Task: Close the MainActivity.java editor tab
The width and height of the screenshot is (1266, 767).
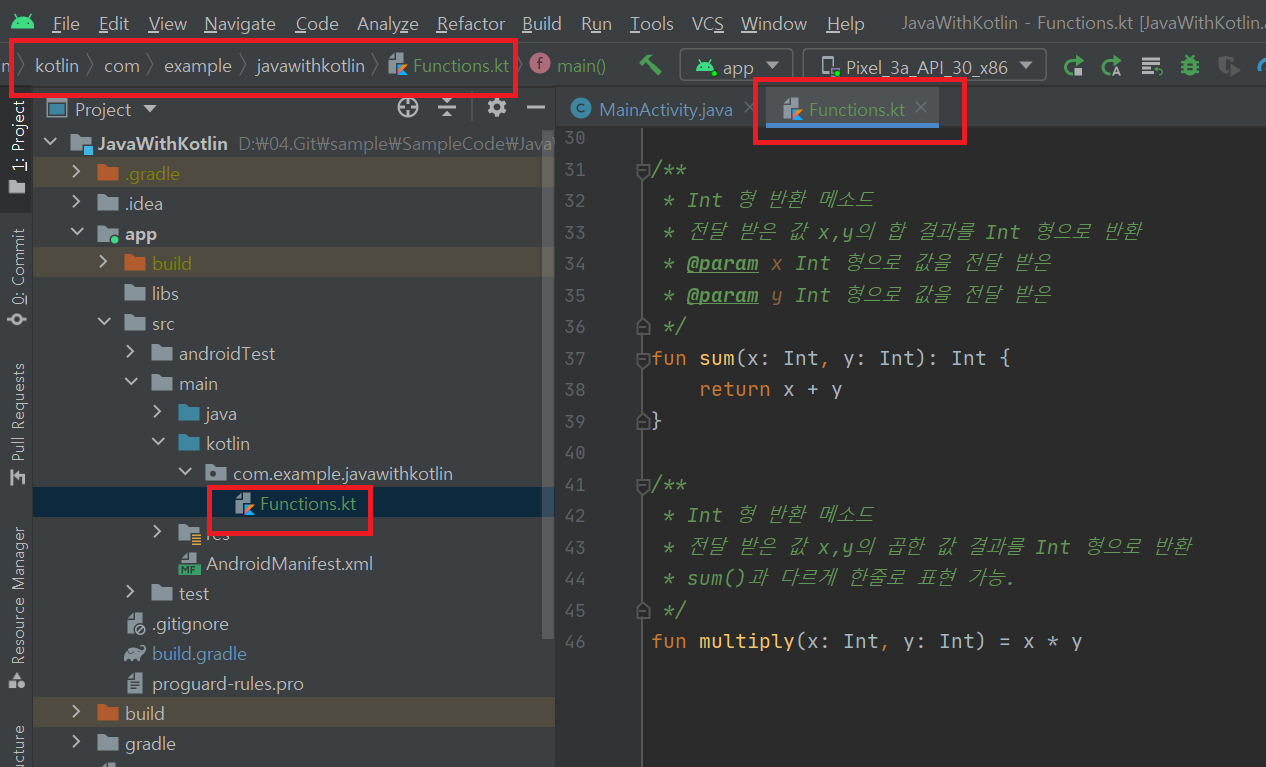Action: (x=750, y=107)
